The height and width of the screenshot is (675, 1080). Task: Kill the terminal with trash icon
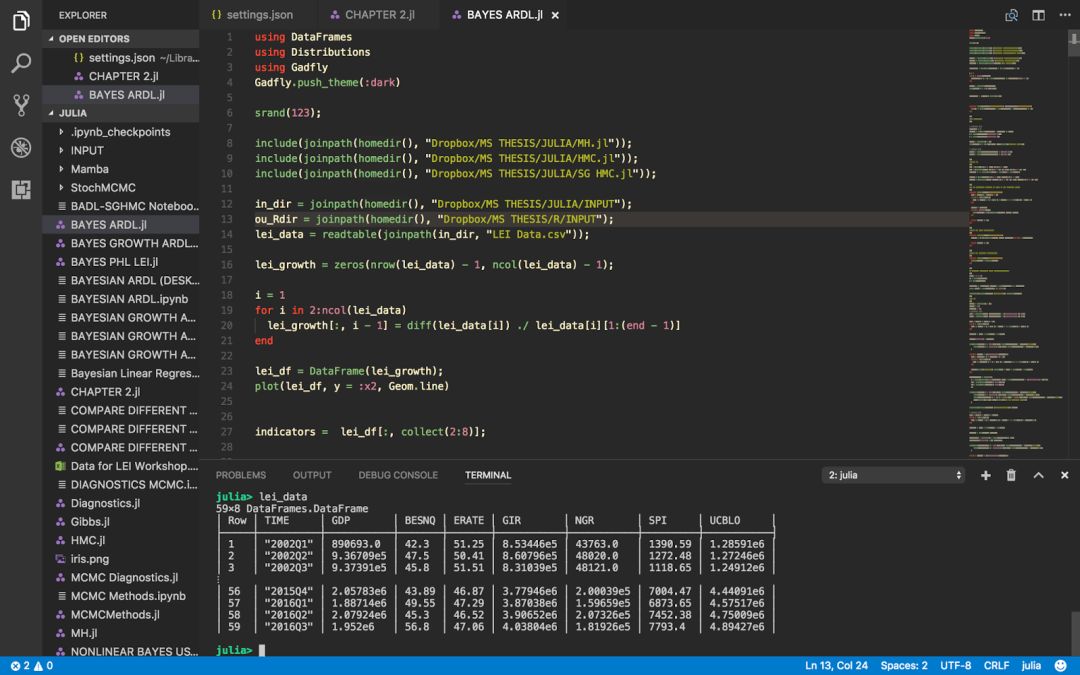[1011, 475]
